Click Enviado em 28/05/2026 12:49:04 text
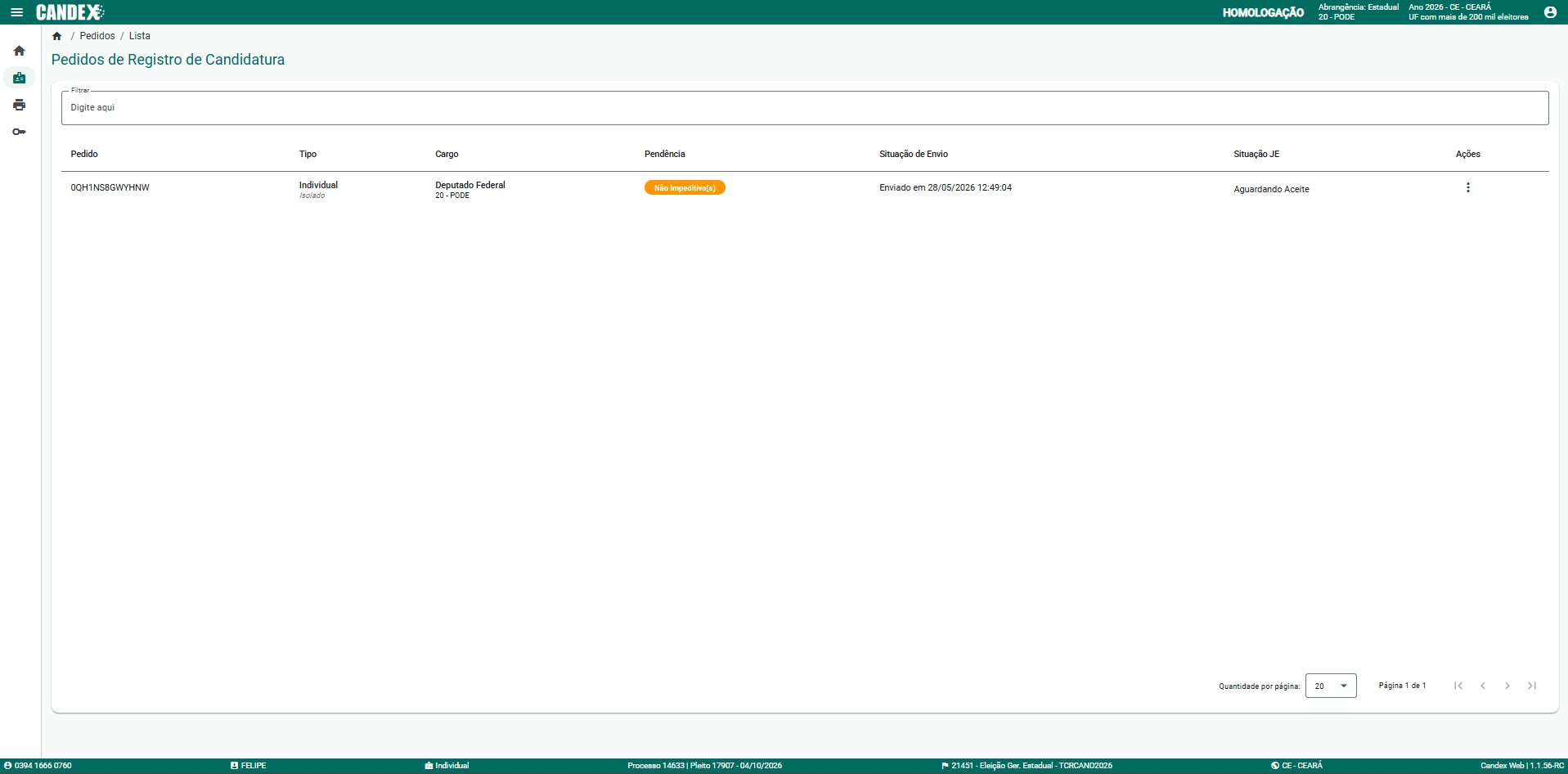 946,187
